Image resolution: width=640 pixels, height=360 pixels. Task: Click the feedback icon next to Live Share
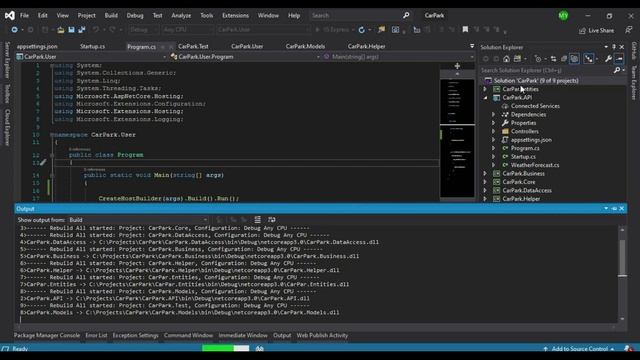tap(629, 30)
